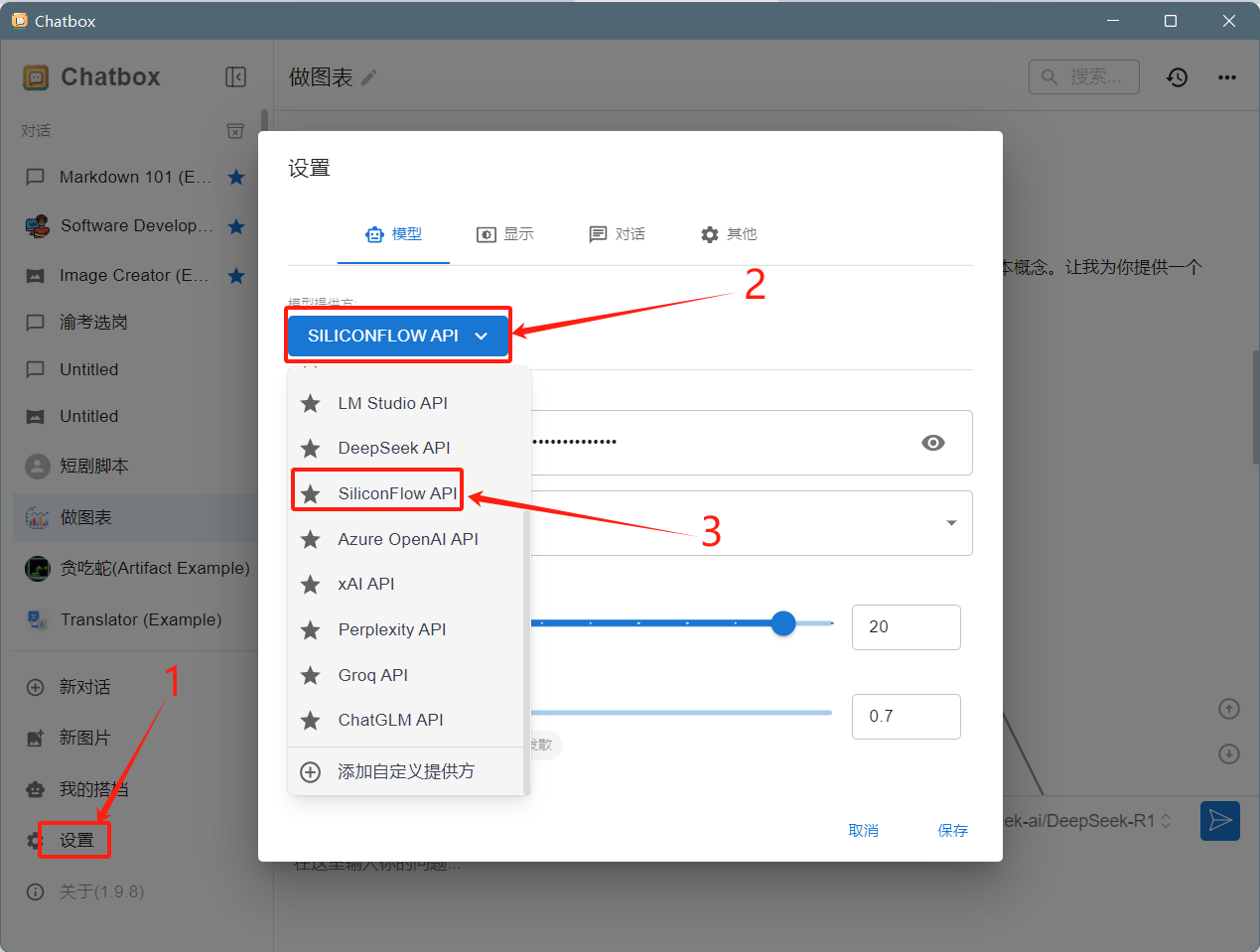This screenshot has height=952, width=1260.
Task: Choose 添加自定义提供方 option
Action: [x=405, y=771]
